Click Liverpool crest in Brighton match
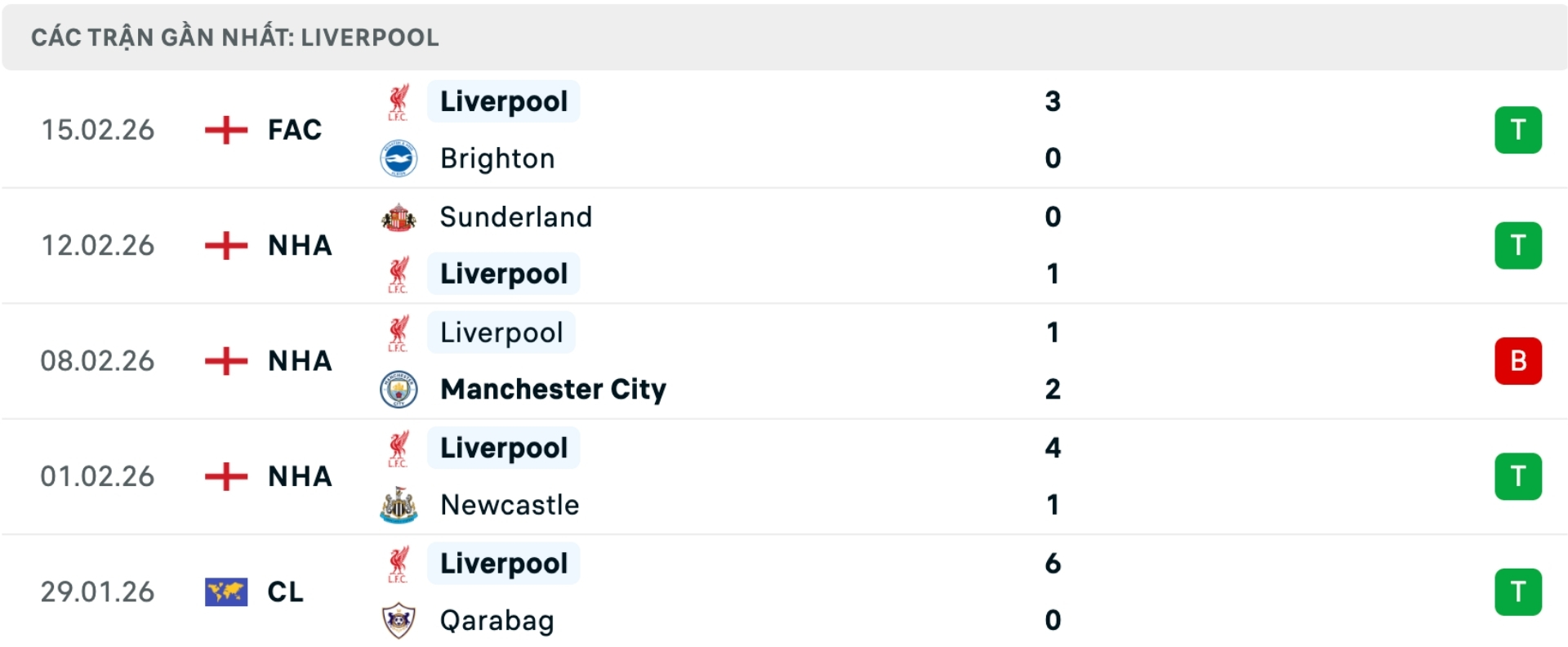Image resolution: width=1568 pixels, height=647 pixels. point(399,102)
